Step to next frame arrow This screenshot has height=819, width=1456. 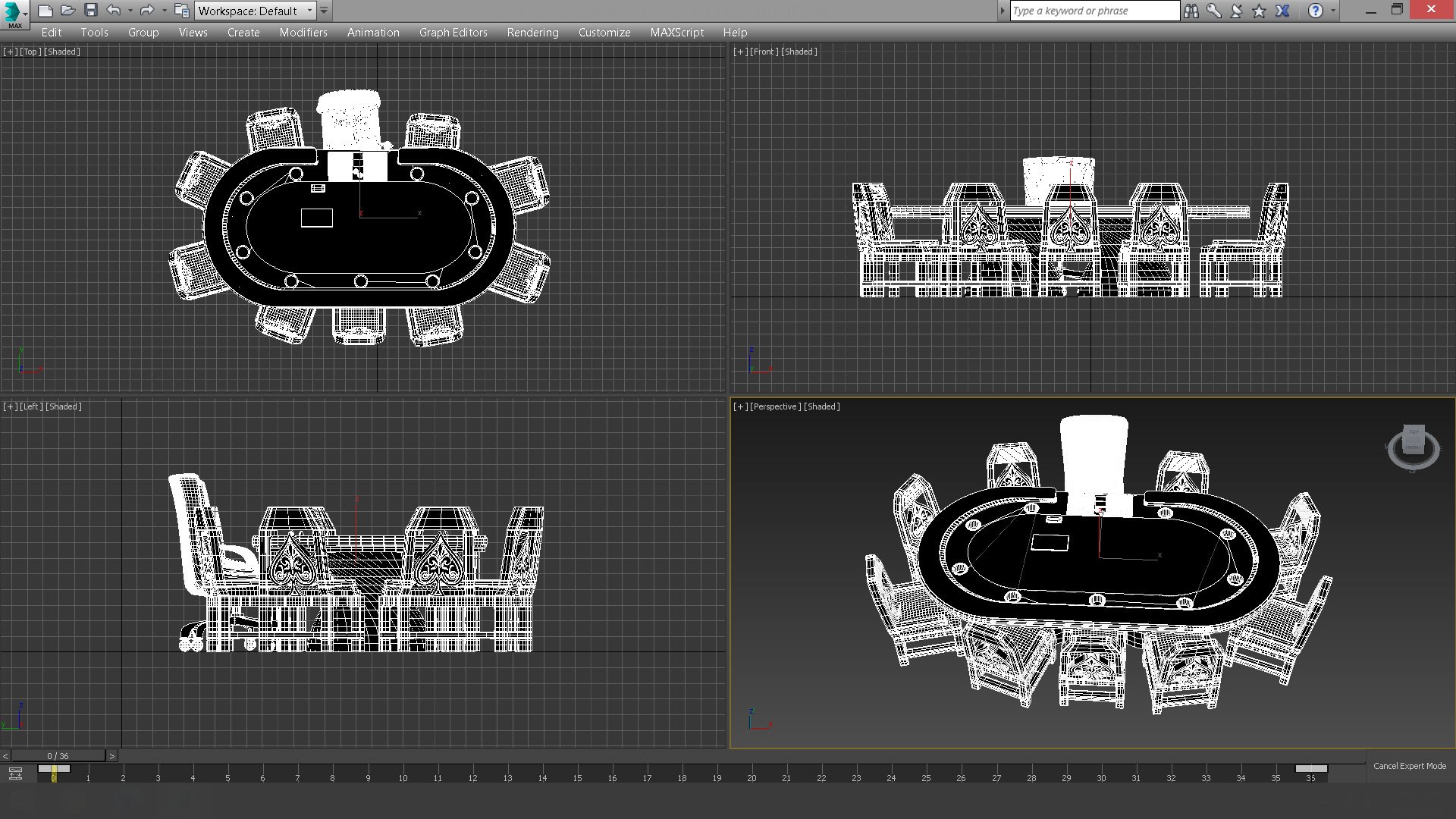tap(112, 756)
